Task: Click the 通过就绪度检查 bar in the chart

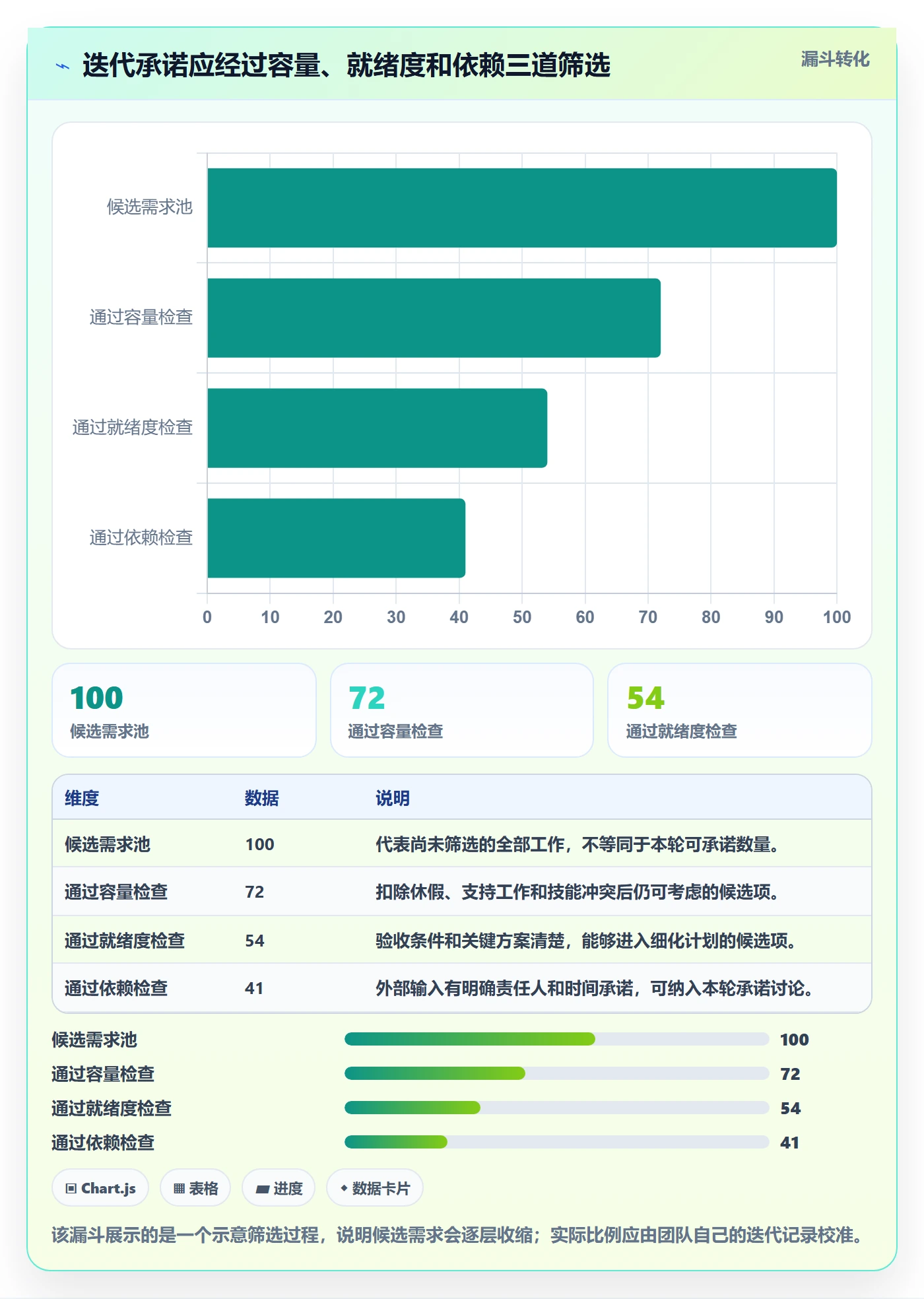Action: click(x=377, y=428)
